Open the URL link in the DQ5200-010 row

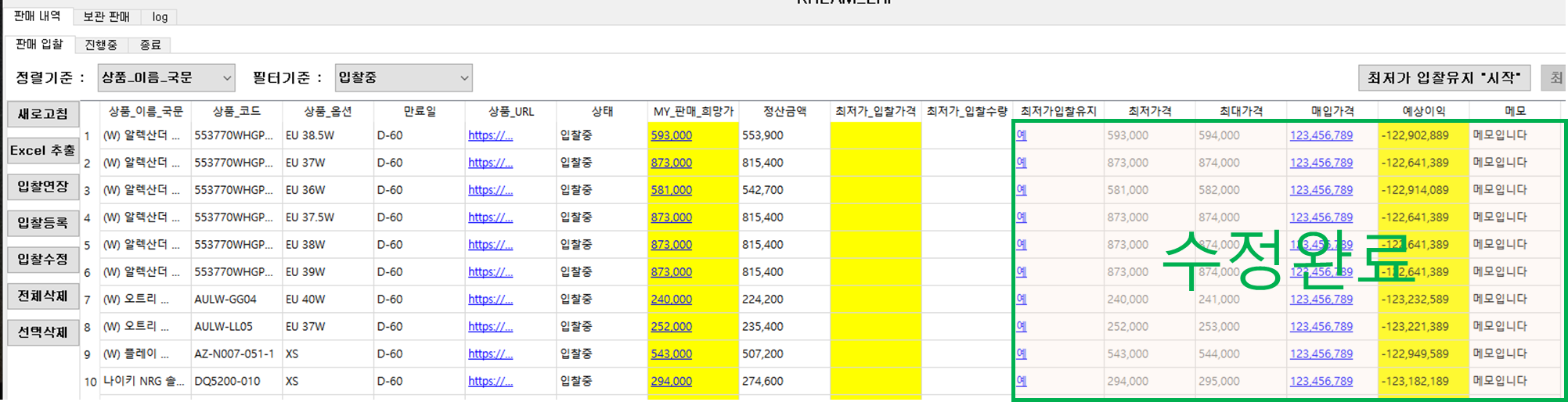[490, 382]
